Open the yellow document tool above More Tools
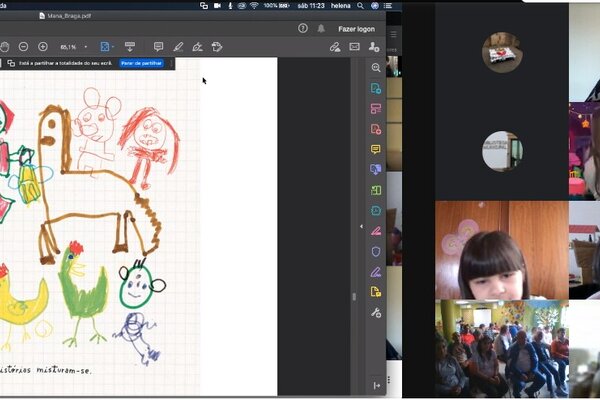This screenshot has height=400, width=600. coord(376,292)
